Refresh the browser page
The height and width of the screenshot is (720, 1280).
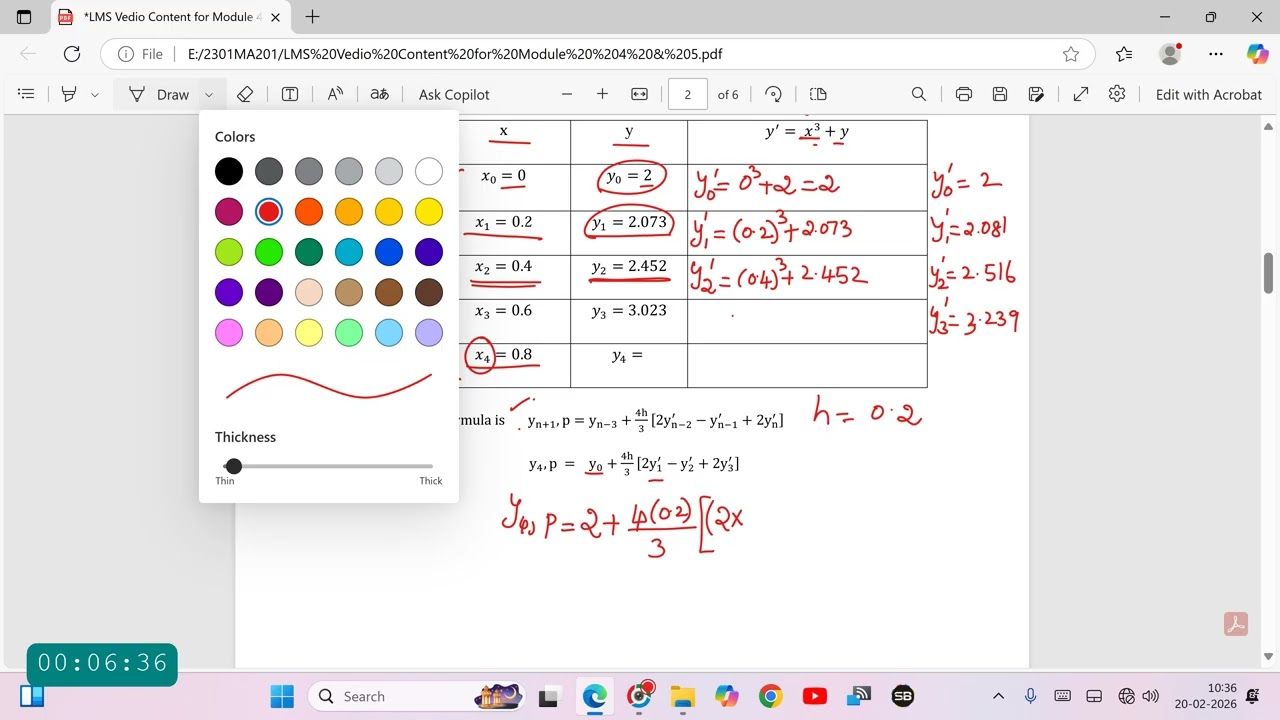[x=71, y=54]
